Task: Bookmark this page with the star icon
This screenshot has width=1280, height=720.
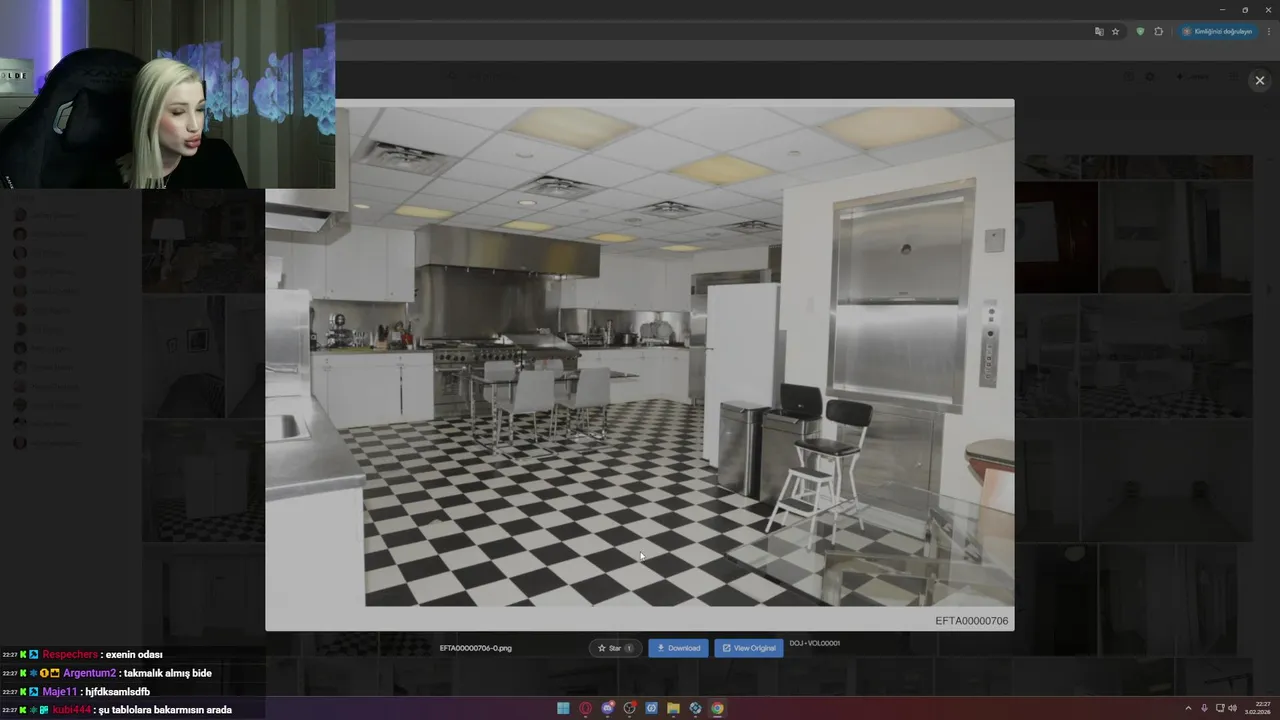Action: [x=1116, y=31]
